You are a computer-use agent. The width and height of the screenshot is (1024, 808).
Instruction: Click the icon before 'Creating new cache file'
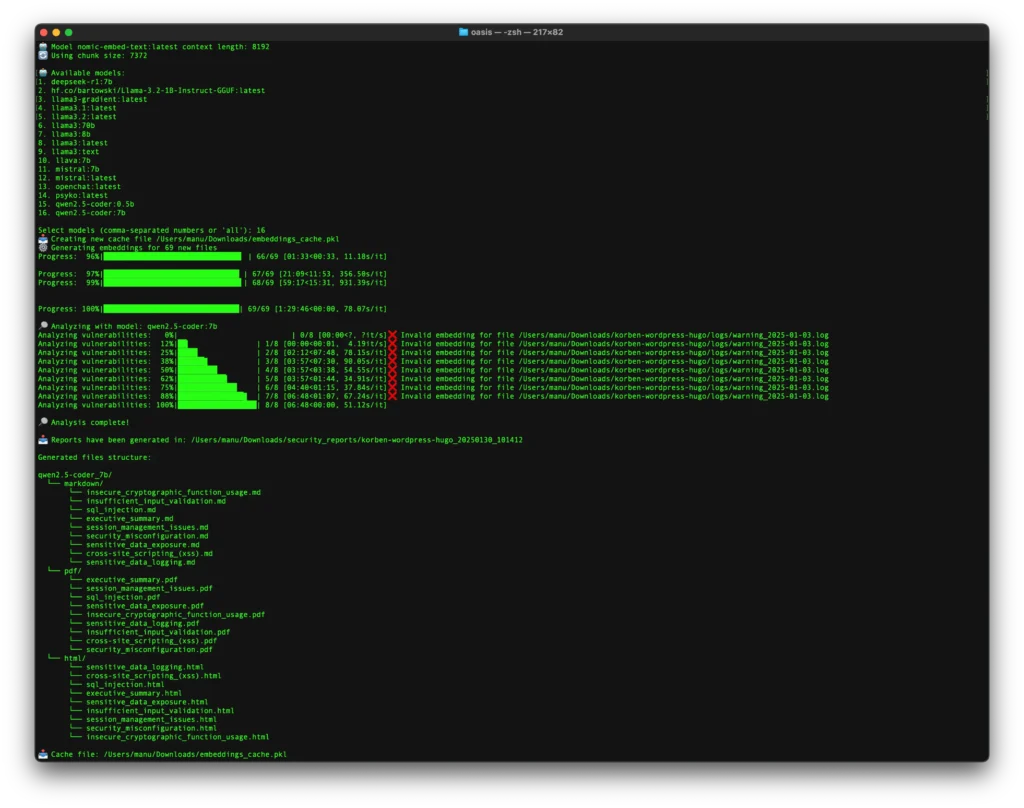(43, 238)
